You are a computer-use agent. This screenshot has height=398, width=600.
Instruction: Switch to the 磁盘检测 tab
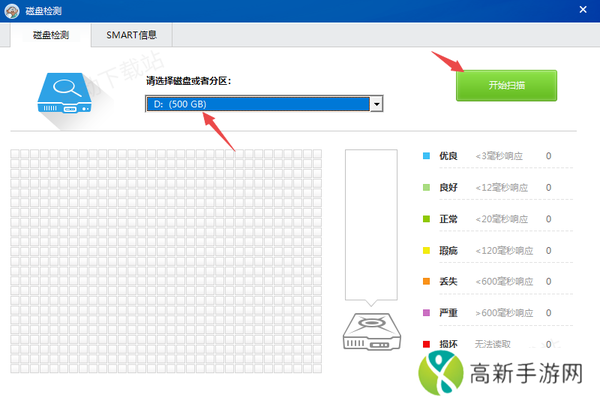[x=51, y=35]
